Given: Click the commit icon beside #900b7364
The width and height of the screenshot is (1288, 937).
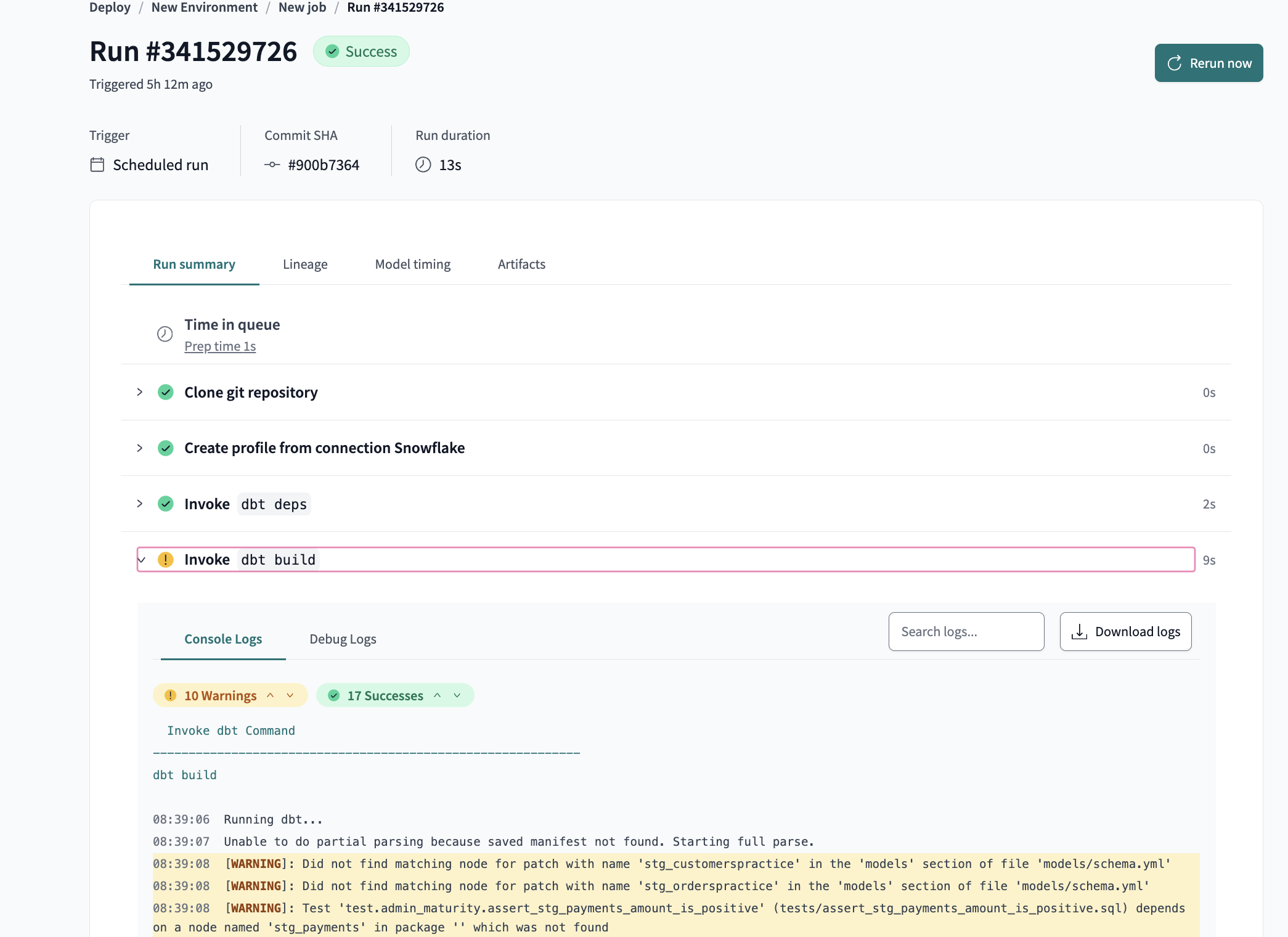Looking at the screenshot, I should coord(272,164).
